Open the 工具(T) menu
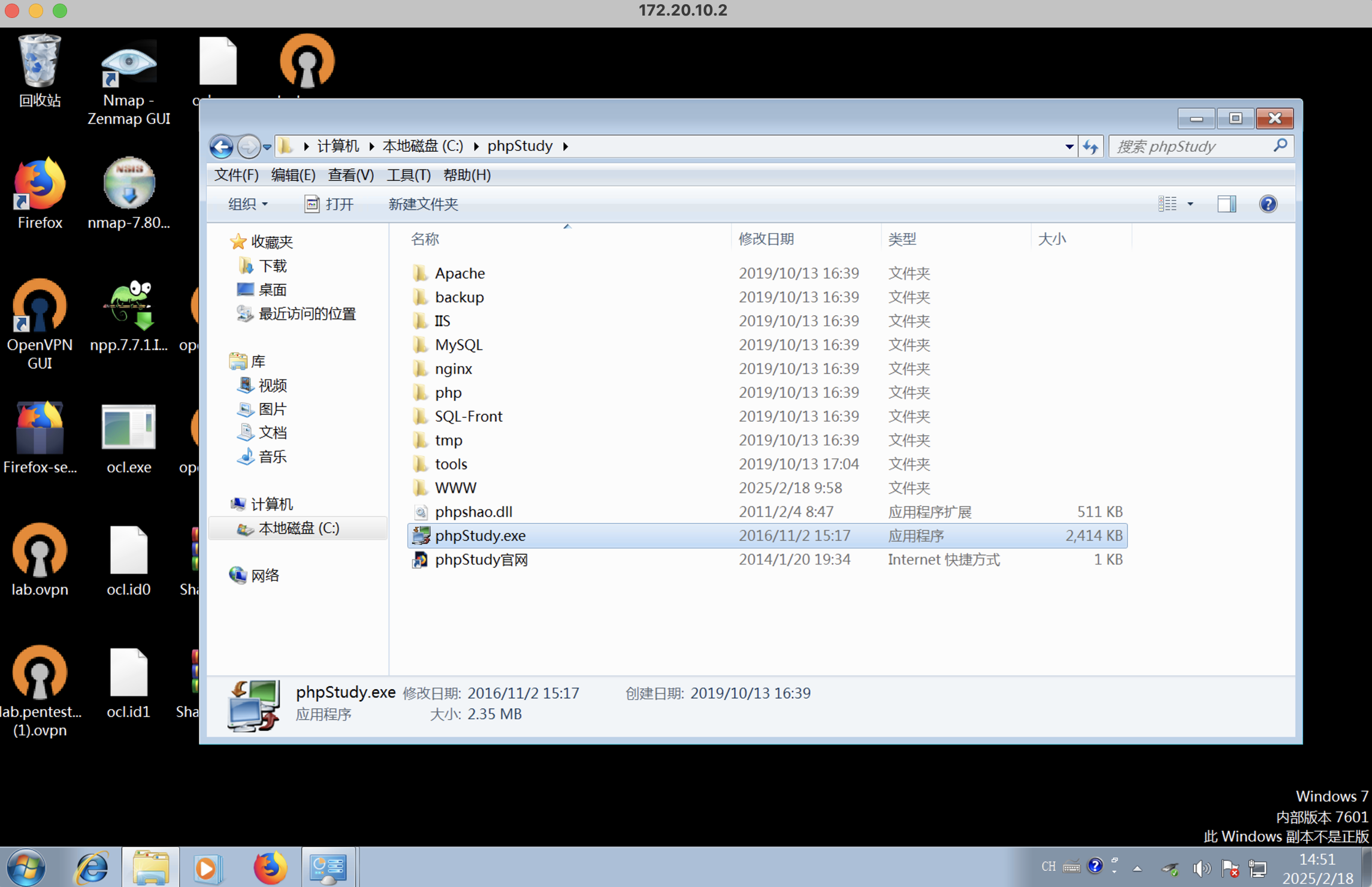This screenshot has width=1372, height=887. click(x=408, y=175)
